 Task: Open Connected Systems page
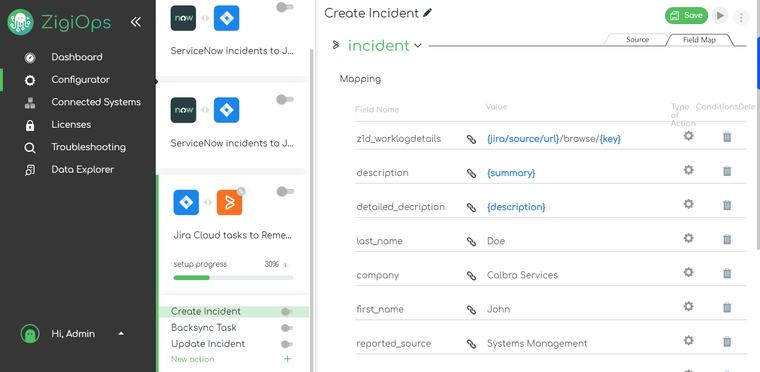[x=96, y=102]
